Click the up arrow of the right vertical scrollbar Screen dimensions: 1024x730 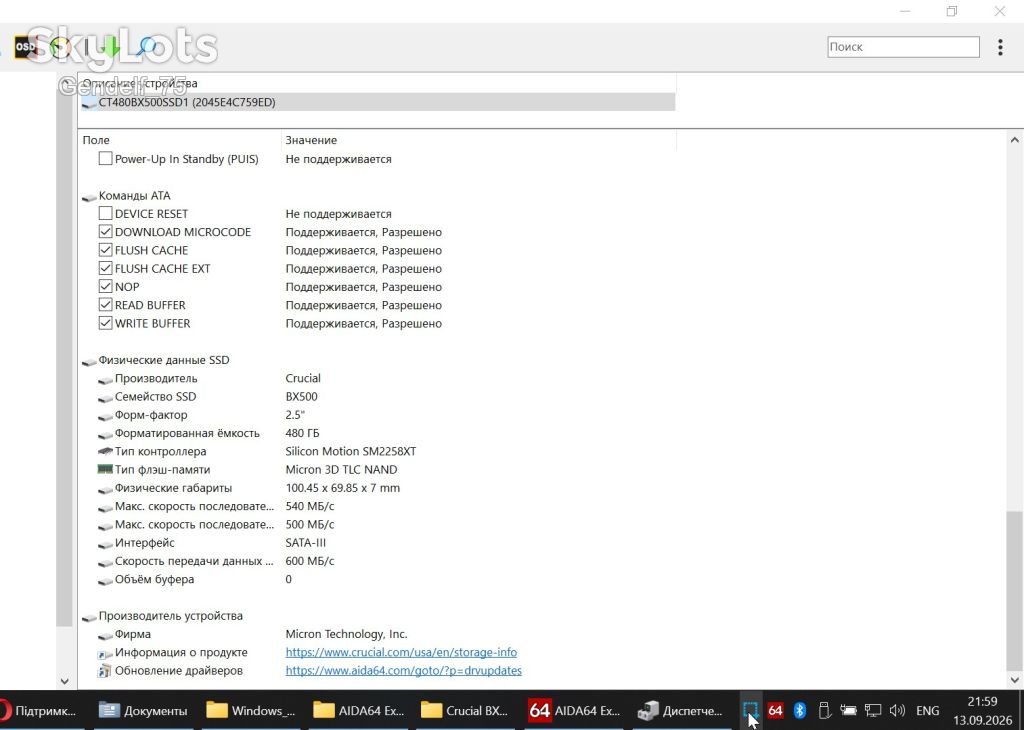(x=1014, y=140)
